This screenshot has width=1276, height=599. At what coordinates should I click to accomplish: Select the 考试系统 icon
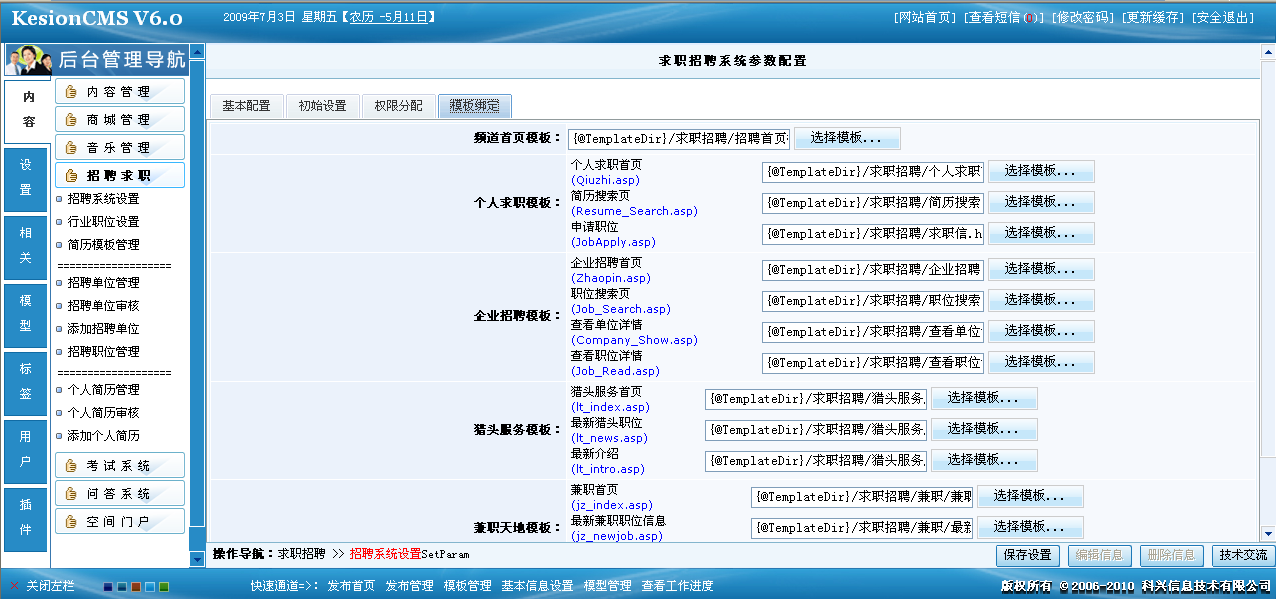[x=73, y=464]
